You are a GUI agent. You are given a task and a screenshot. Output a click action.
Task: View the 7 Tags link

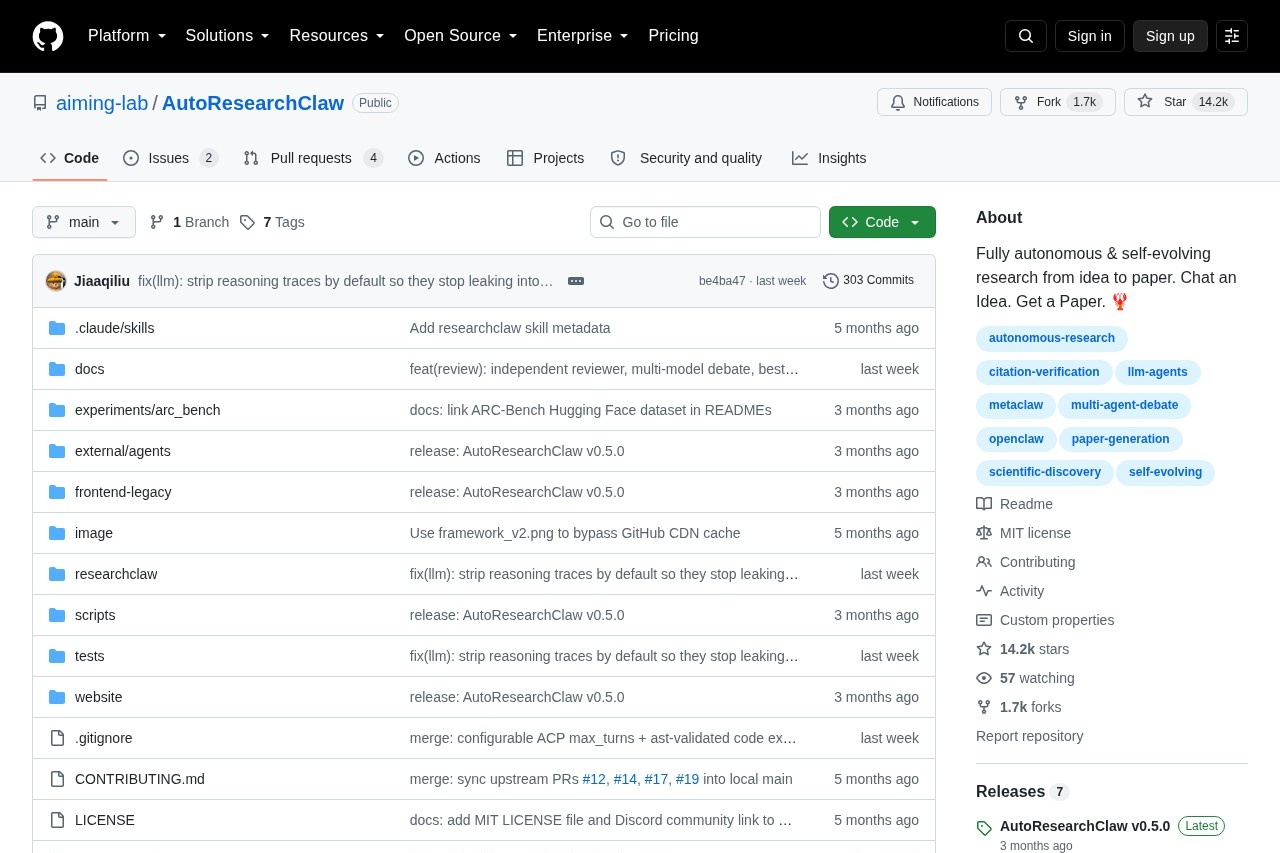click(x=272, y=222)
